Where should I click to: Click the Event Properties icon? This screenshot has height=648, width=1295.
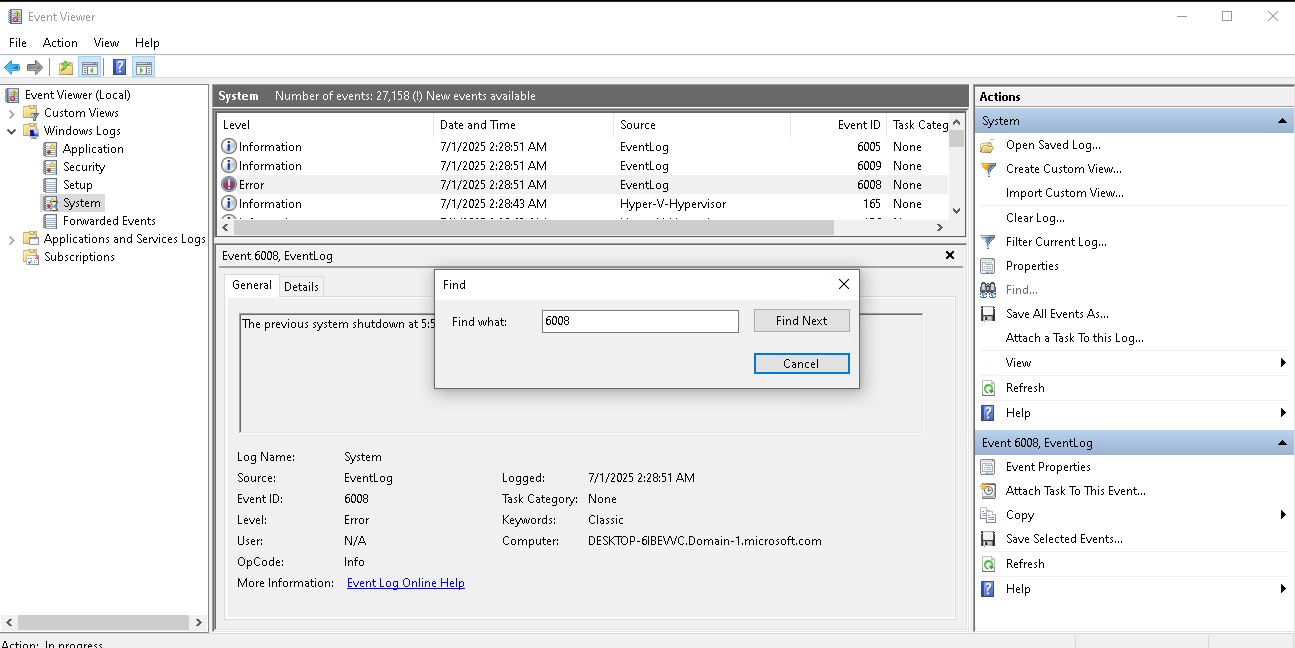tap(988, 467)
